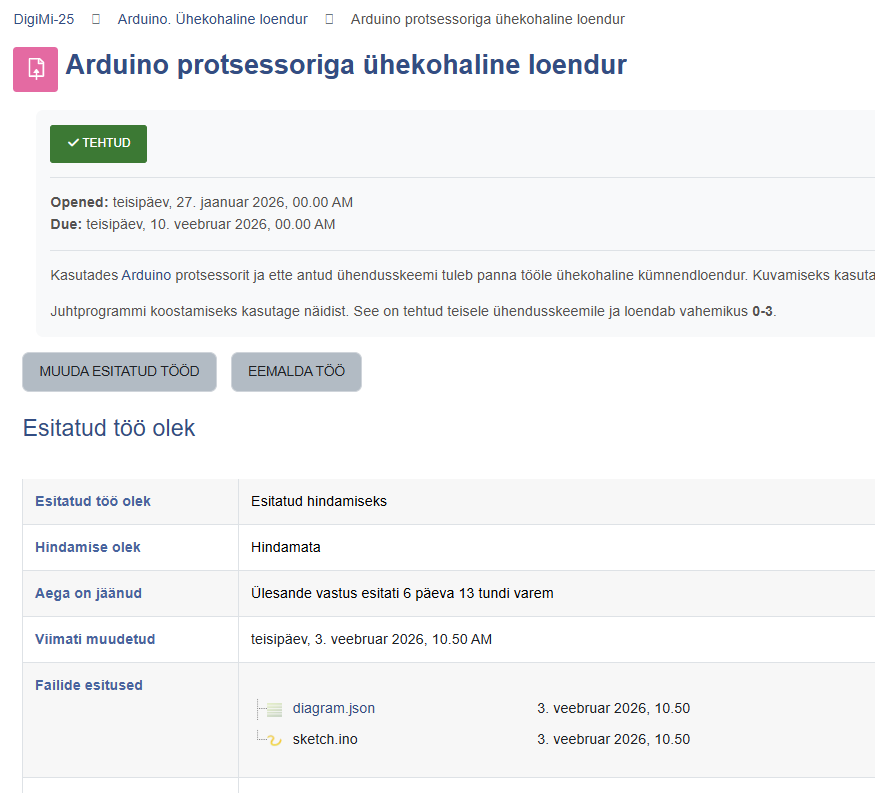Click the upload date beside sketch.ino

tap(613, 739)
